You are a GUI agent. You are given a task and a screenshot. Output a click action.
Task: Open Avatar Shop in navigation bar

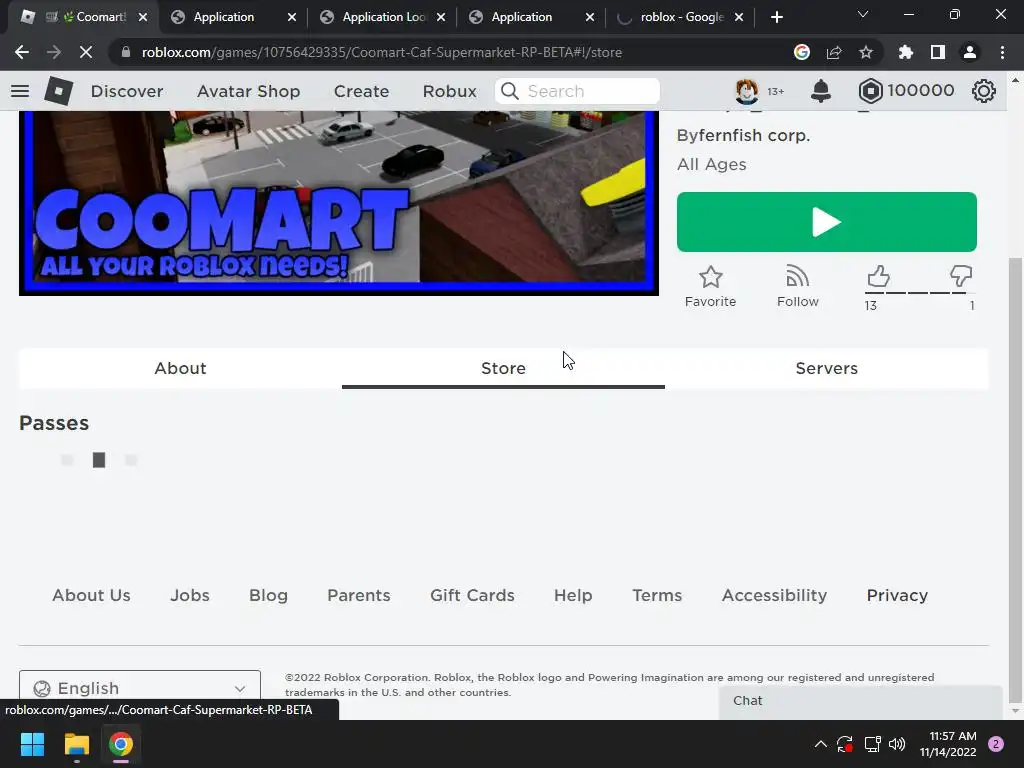click(x=249, y=91)
